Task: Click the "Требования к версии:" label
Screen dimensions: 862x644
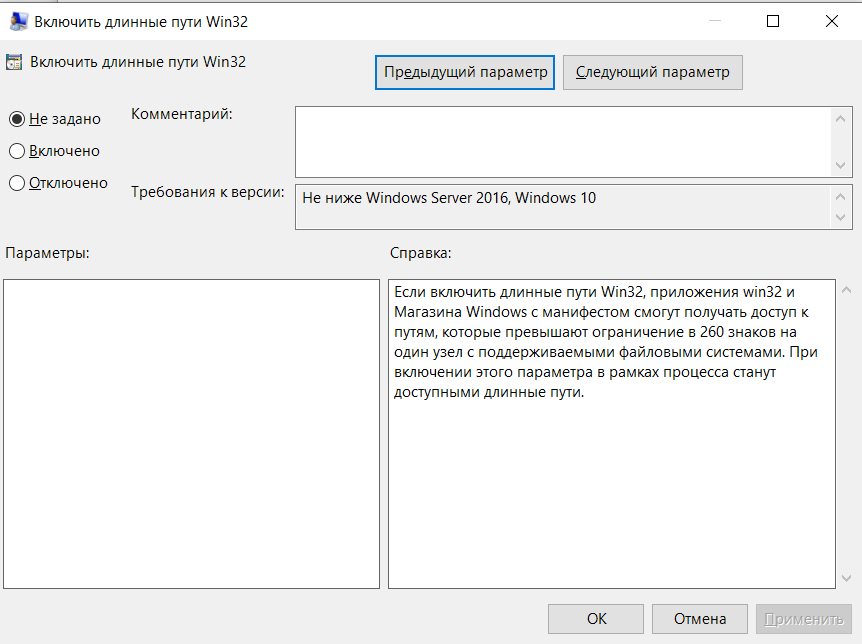Action: pyautogui.click(x=208, y=192)
